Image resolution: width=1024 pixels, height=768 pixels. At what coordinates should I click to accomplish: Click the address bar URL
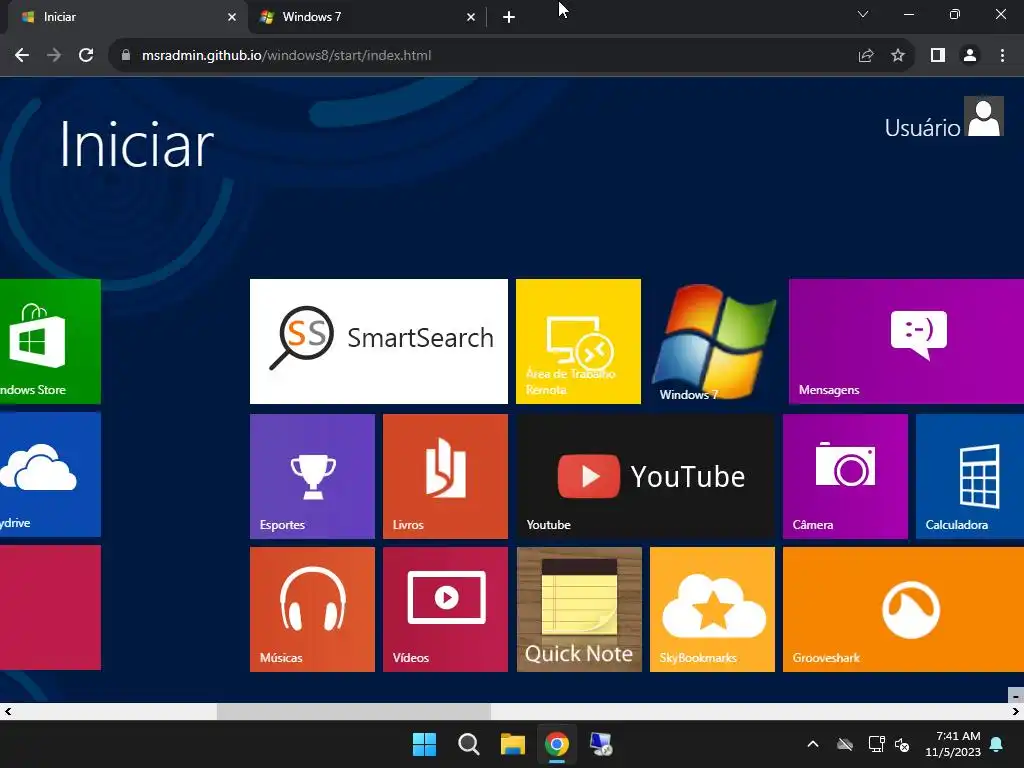286,56
